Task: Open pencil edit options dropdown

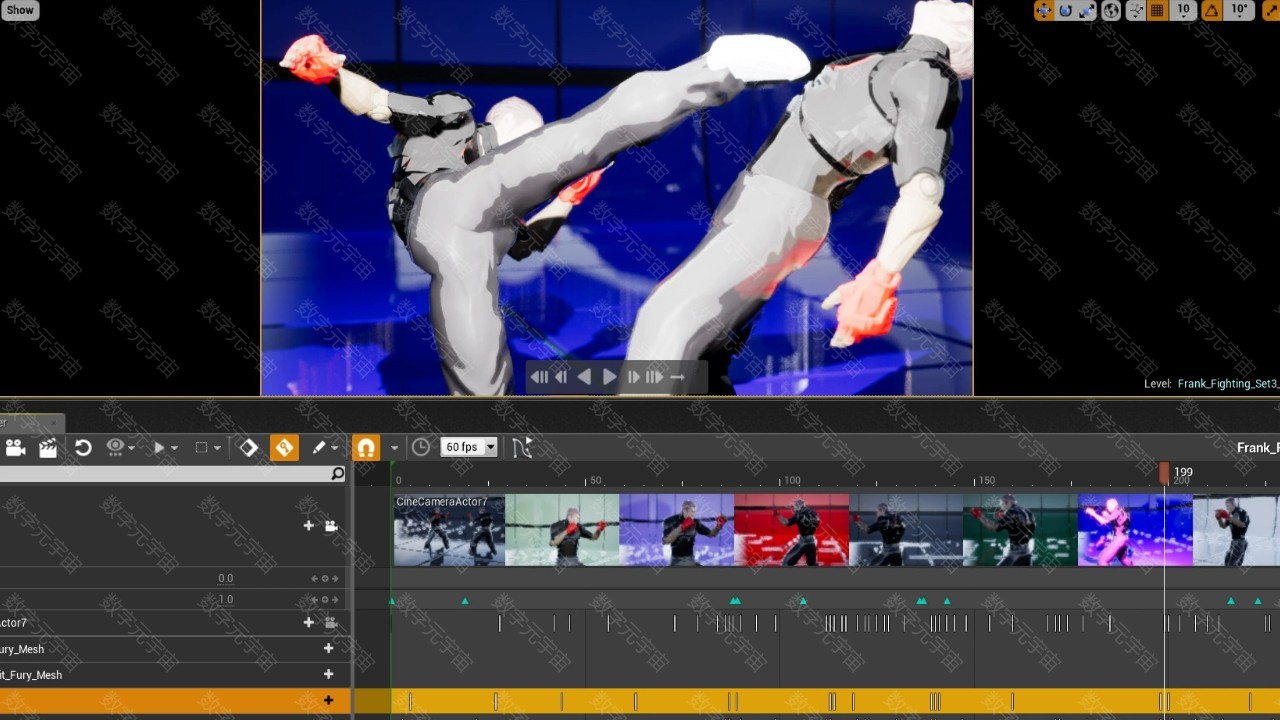Action: click(x=324, y=448)
